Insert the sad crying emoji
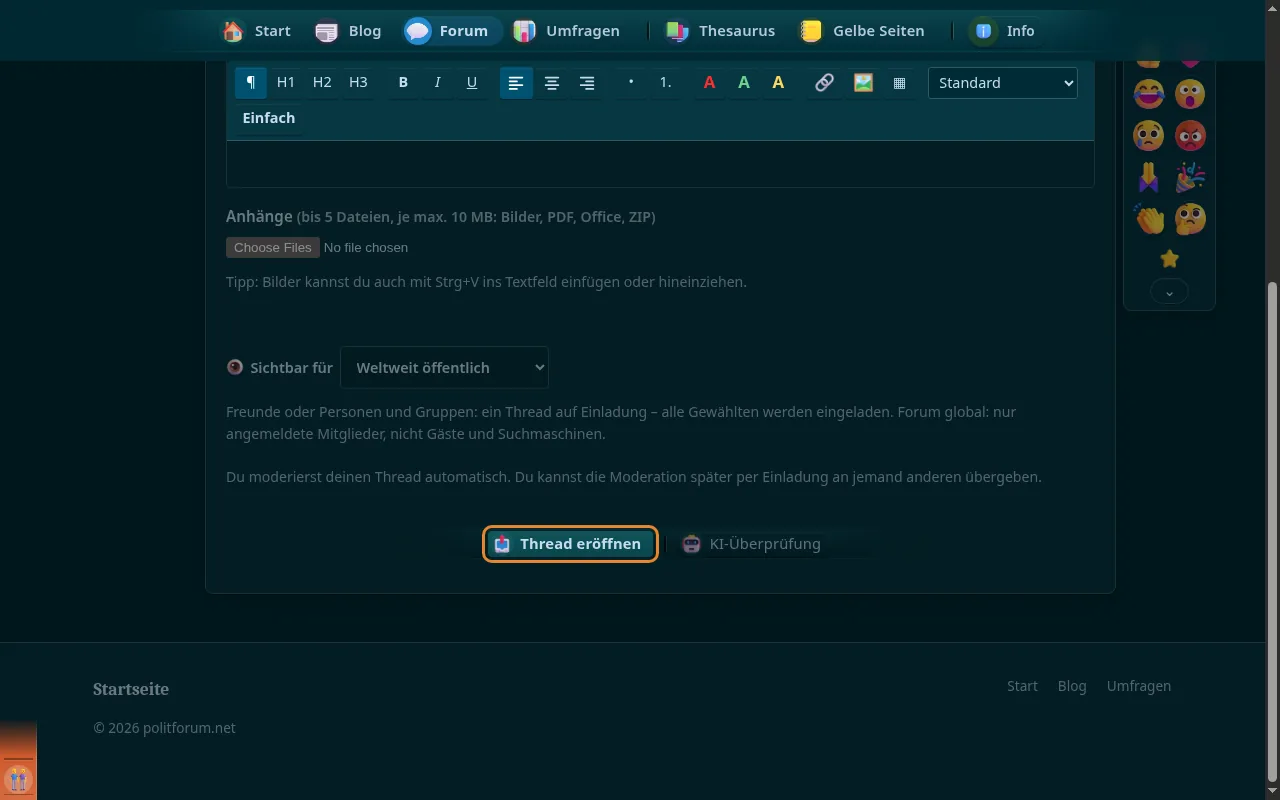 [x=1149, y=135]
